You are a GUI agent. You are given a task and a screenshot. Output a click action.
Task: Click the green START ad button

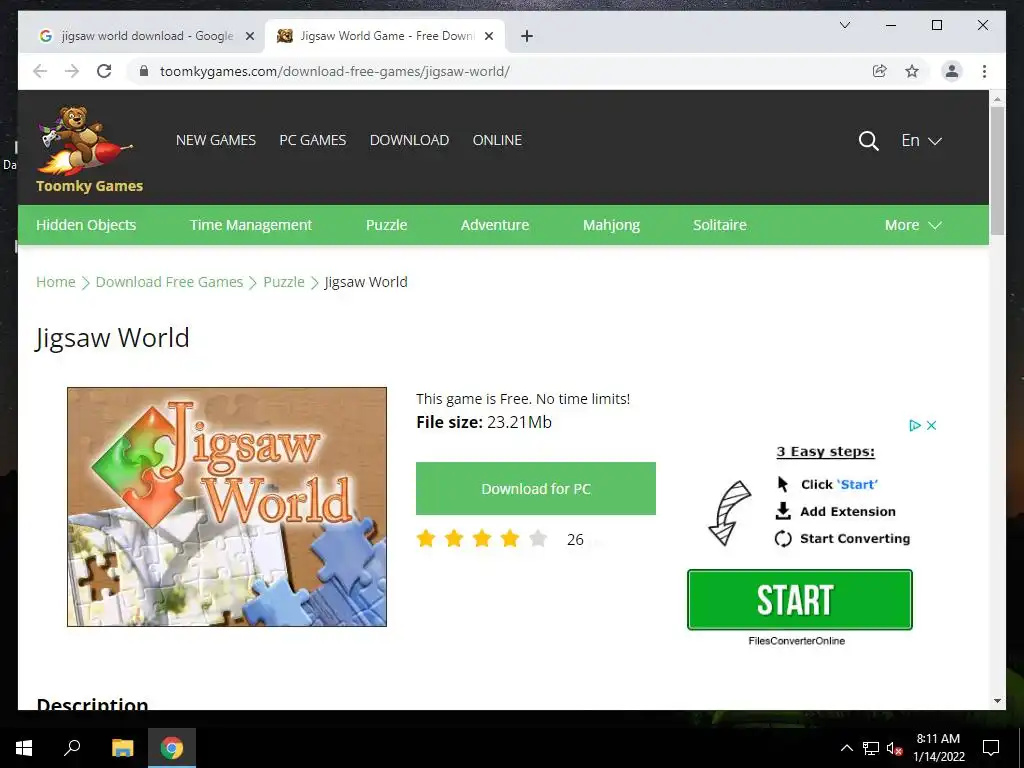[x=799, y=600]
